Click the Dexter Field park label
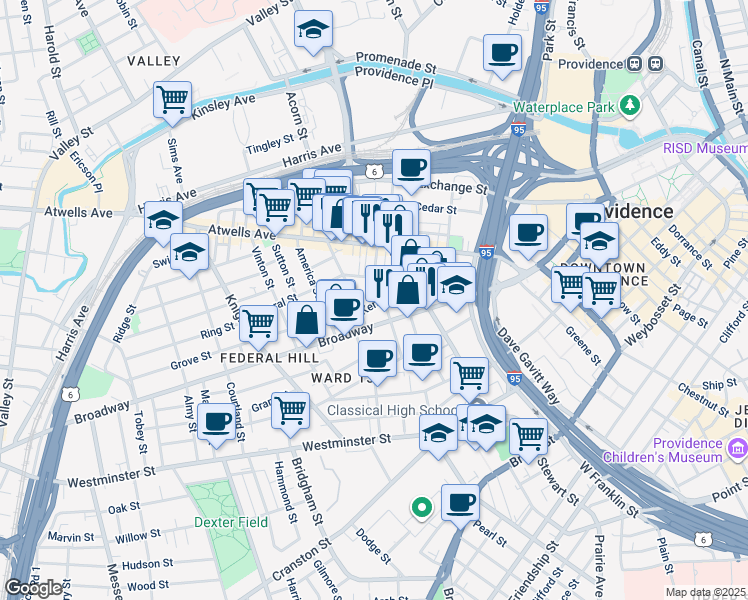 tap(231, 522)
